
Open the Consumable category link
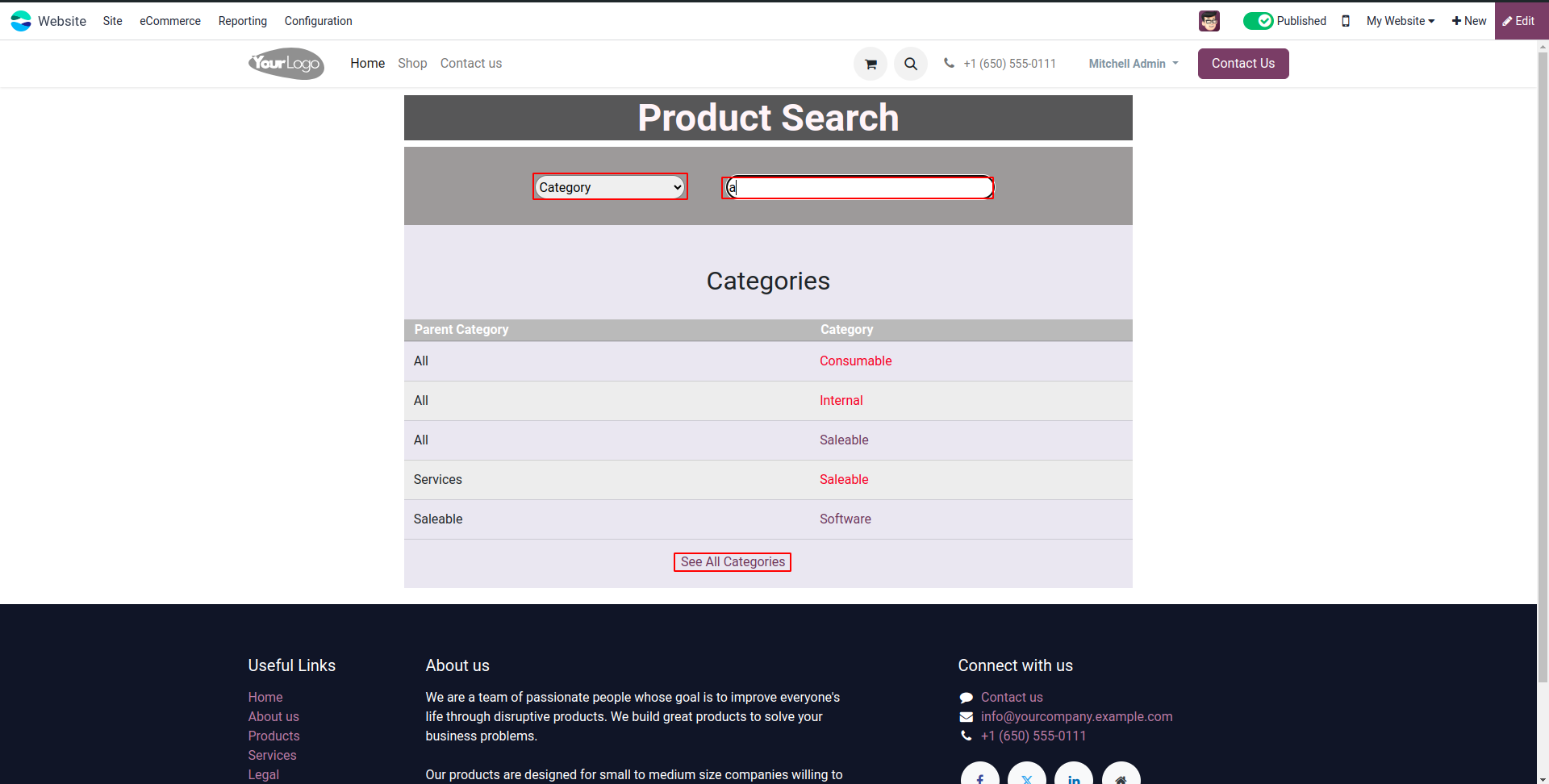coord(855,361)
